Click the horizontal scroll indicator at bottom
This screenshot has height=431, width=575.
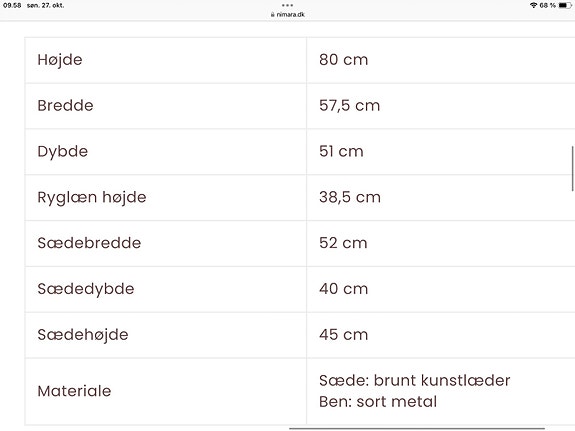tap(417, 428)
